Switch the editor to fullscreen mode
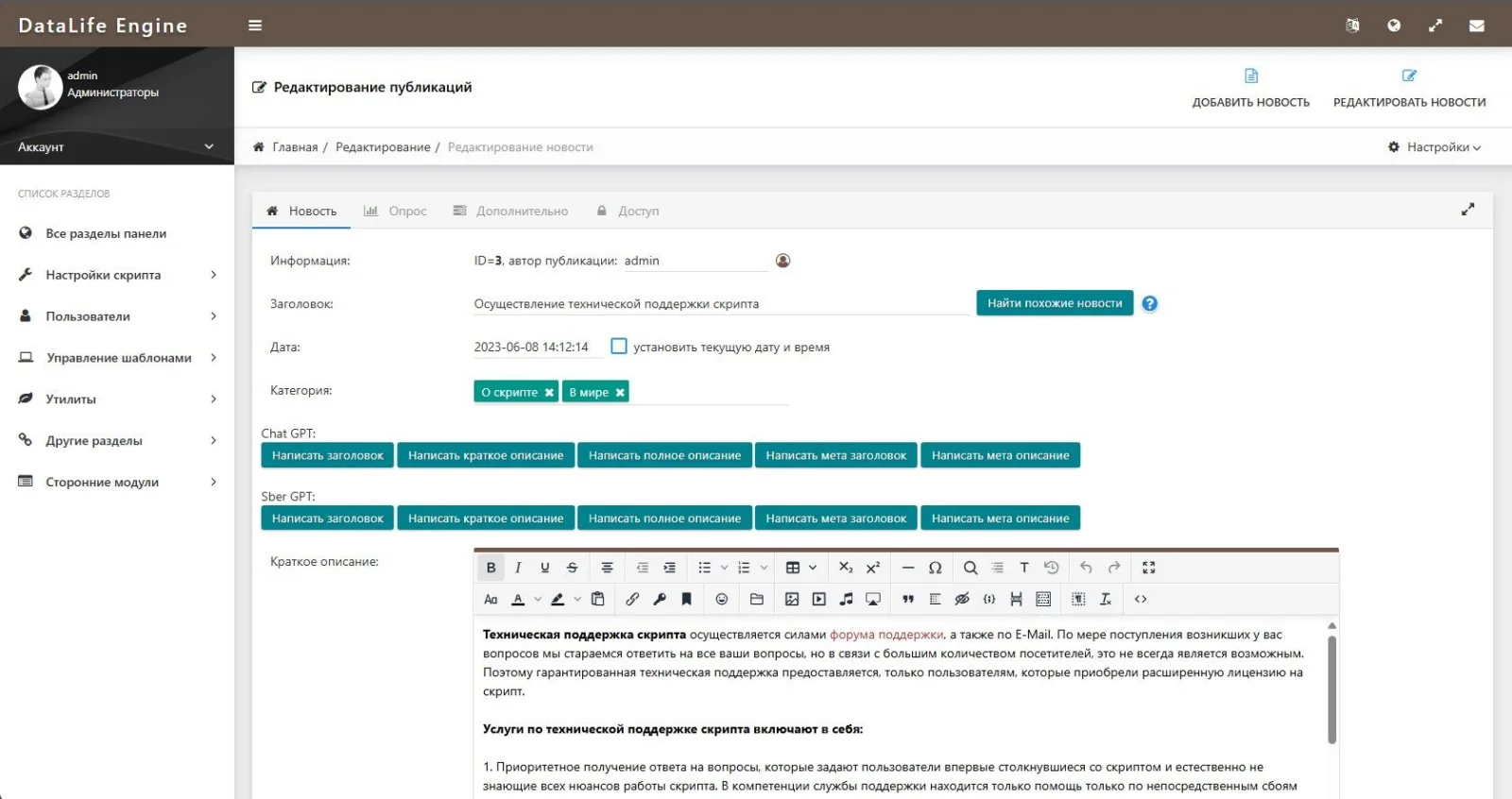Viewport: 1512px width, 799px height. (1148, 568)
